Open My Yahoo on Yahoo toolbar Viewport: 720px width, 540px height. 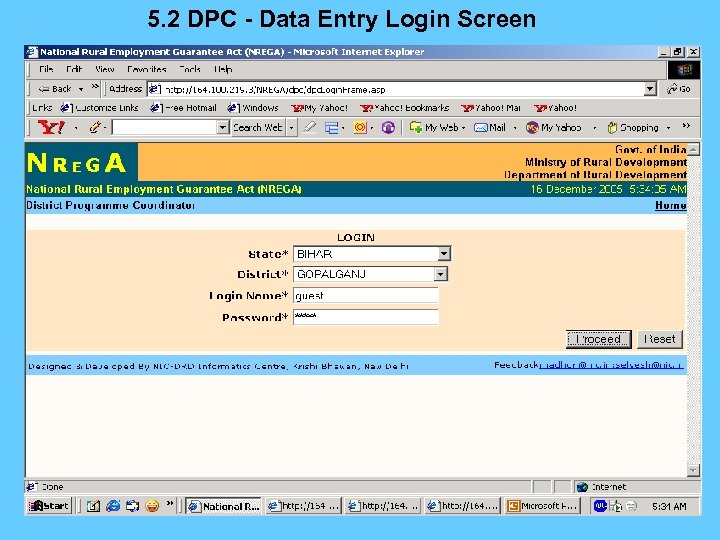pos(554,128)
